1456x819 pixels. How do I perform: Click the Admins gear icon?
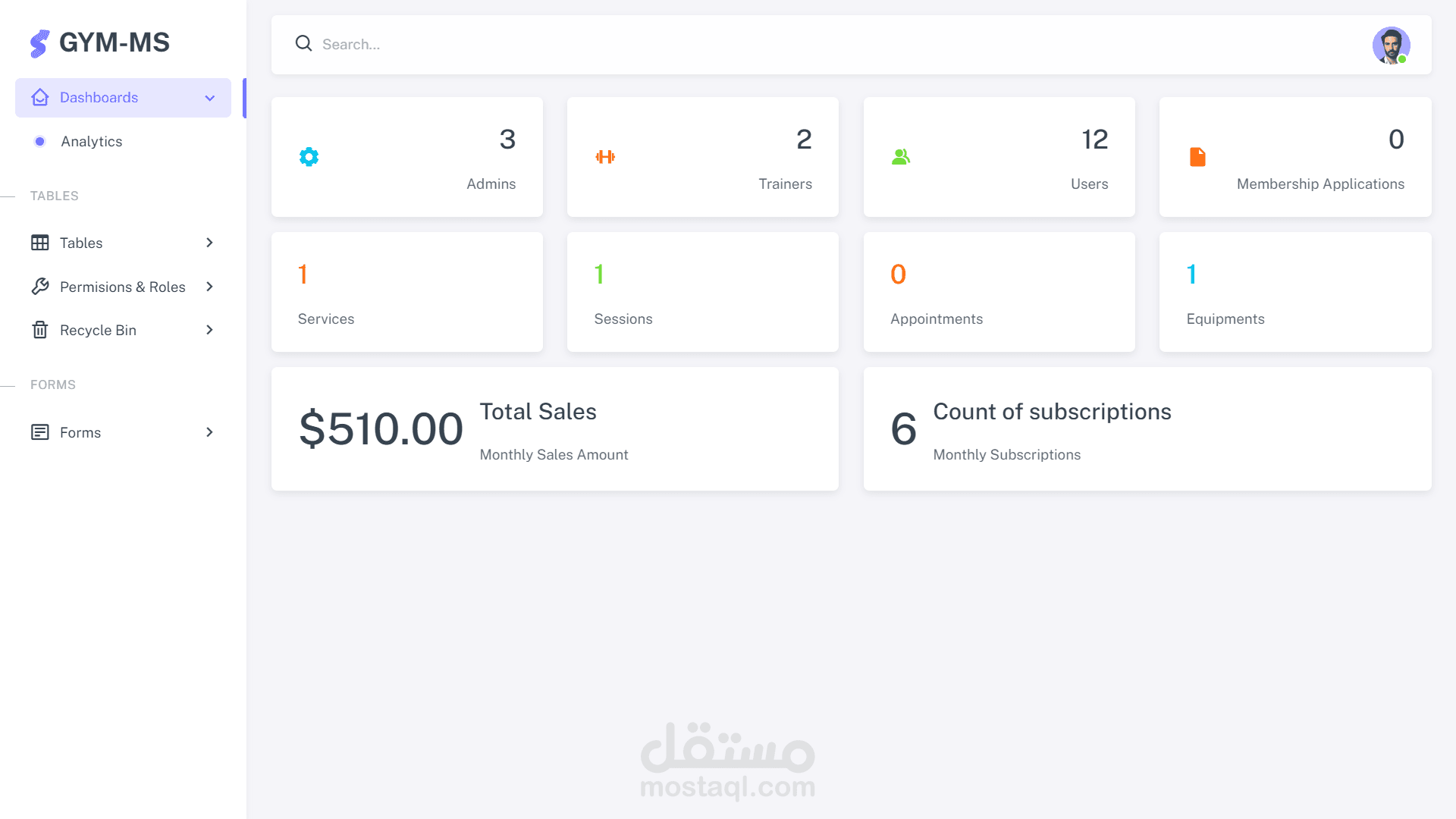coord(309,157)
